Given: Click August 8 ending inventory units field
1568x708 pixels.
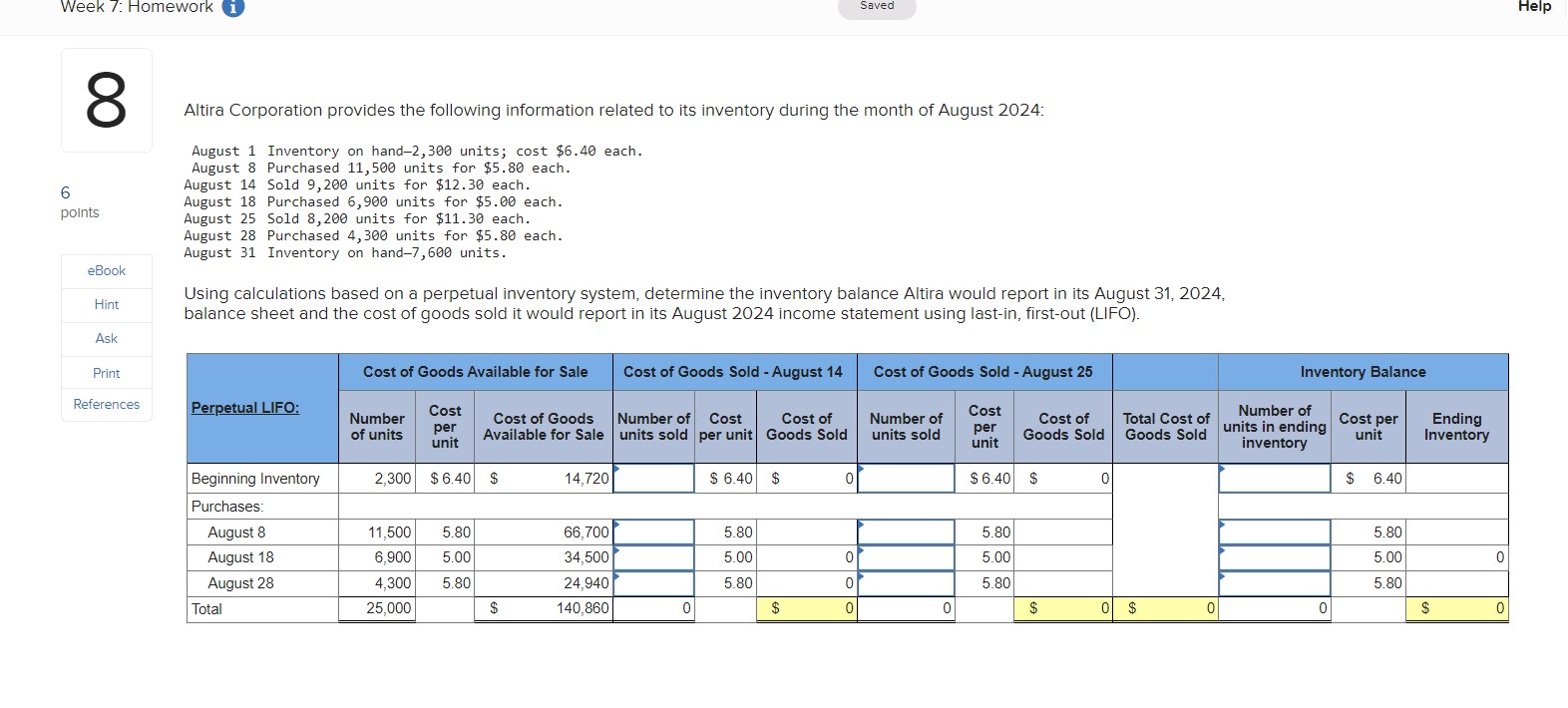Looking at the screenshot, I should (1275, 532).
